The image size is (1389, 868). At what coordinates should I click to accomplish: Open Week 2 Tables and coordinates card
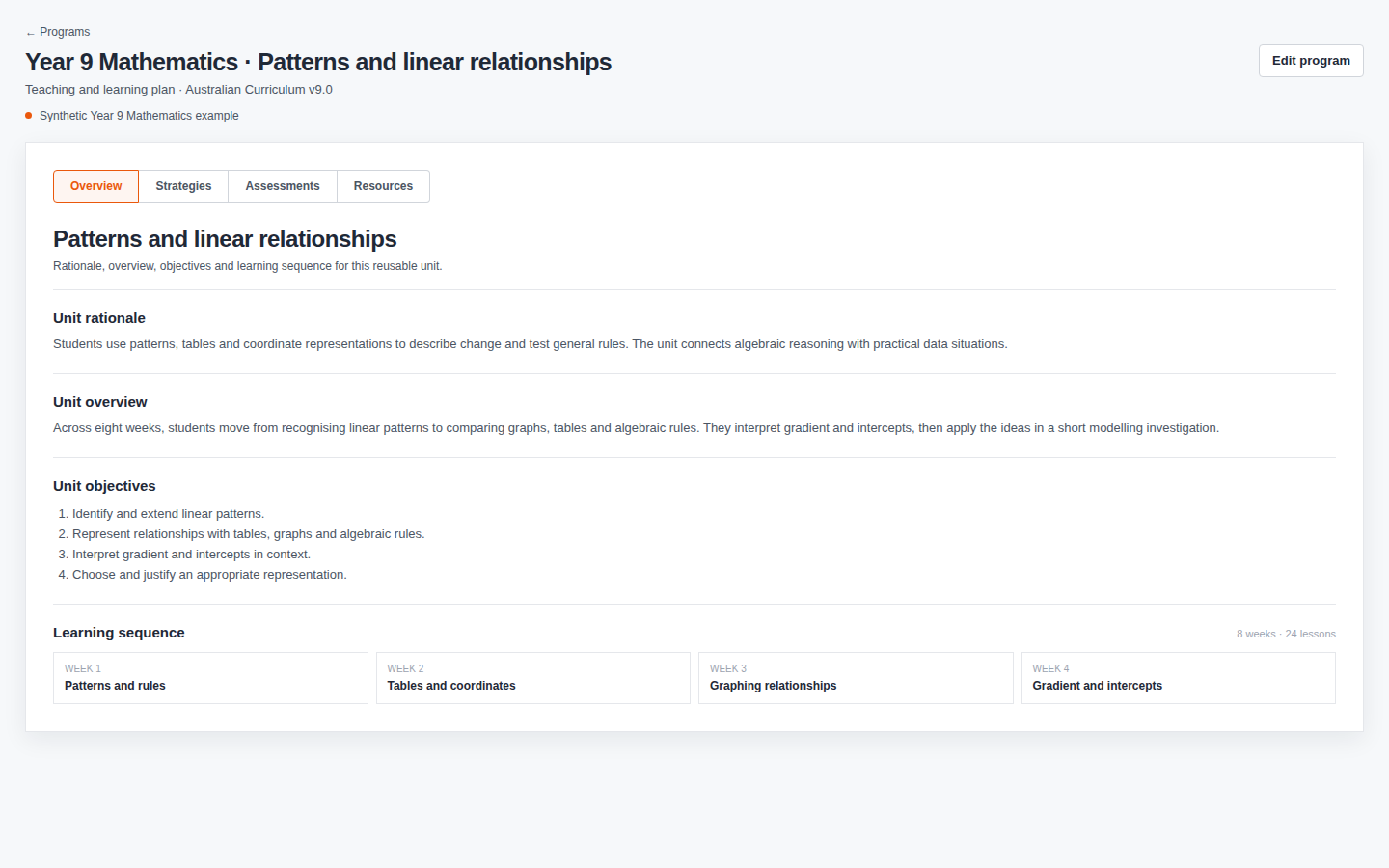533,678
